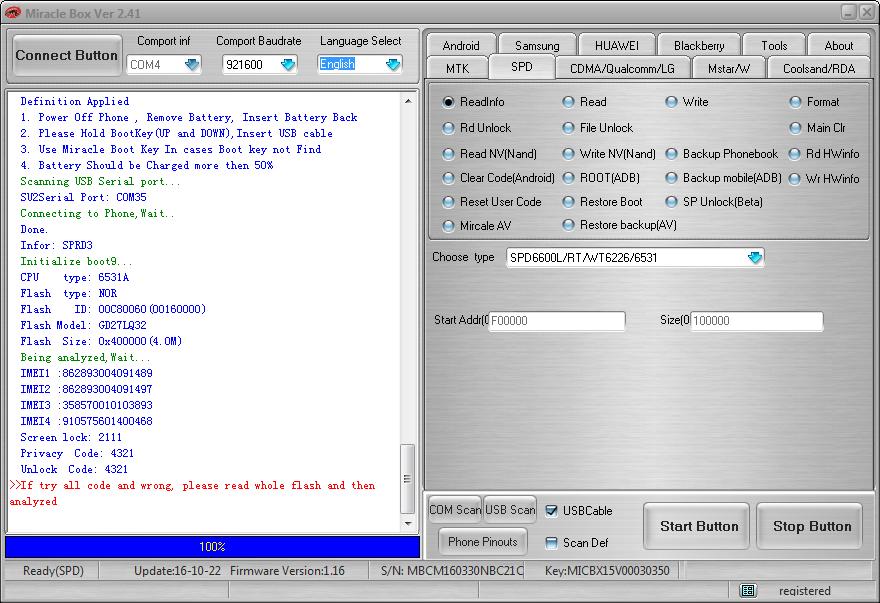Click the Ready(SPD) status bar entry

tap(53, 570)
